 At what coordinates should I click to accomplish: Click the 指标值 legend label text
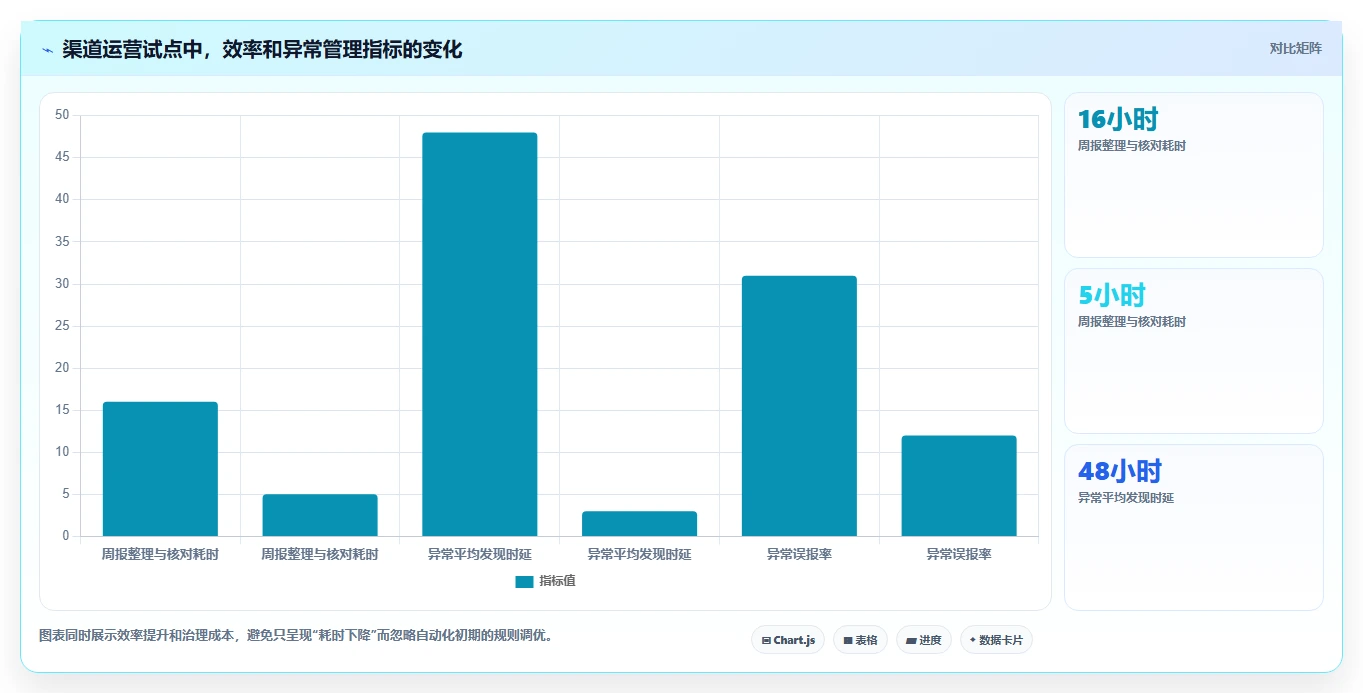[x=557, y=582]
